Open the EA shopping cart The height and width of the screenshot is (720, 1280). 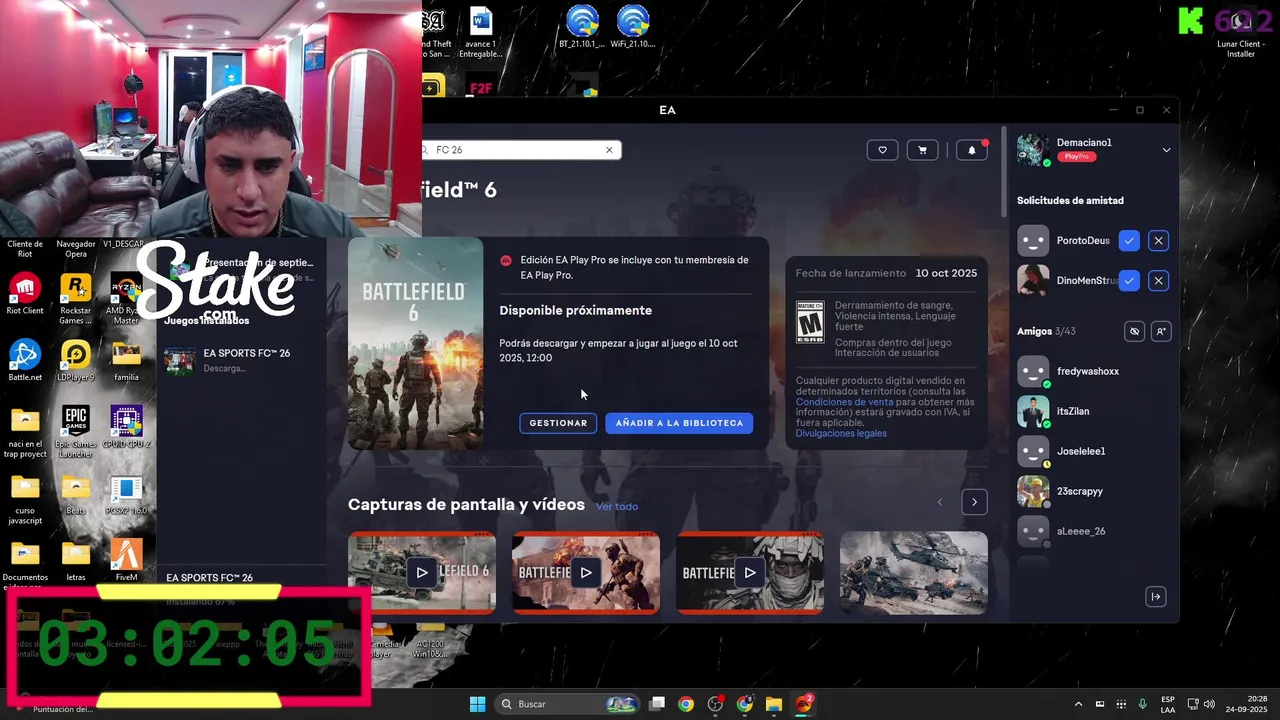[x=922, y=150]
